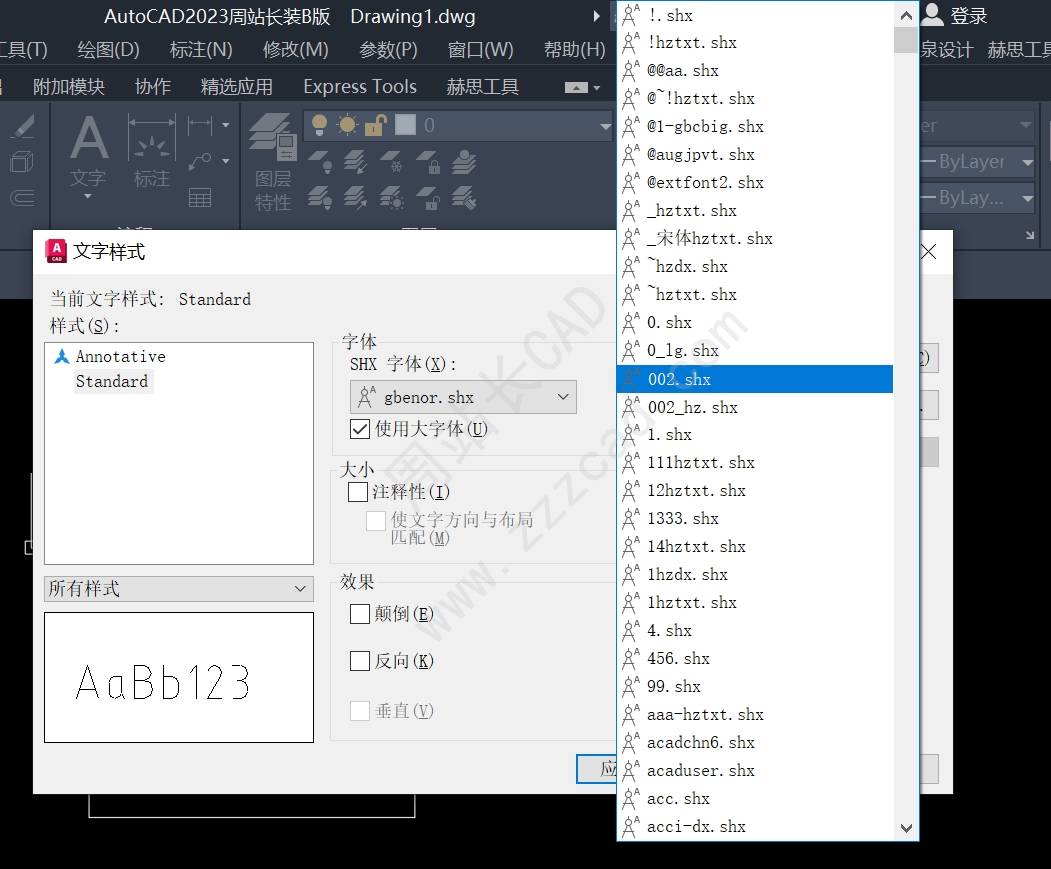Click the layer unlock tool icon
Screen dimensions: 1051x869
(x=428, y=198)
